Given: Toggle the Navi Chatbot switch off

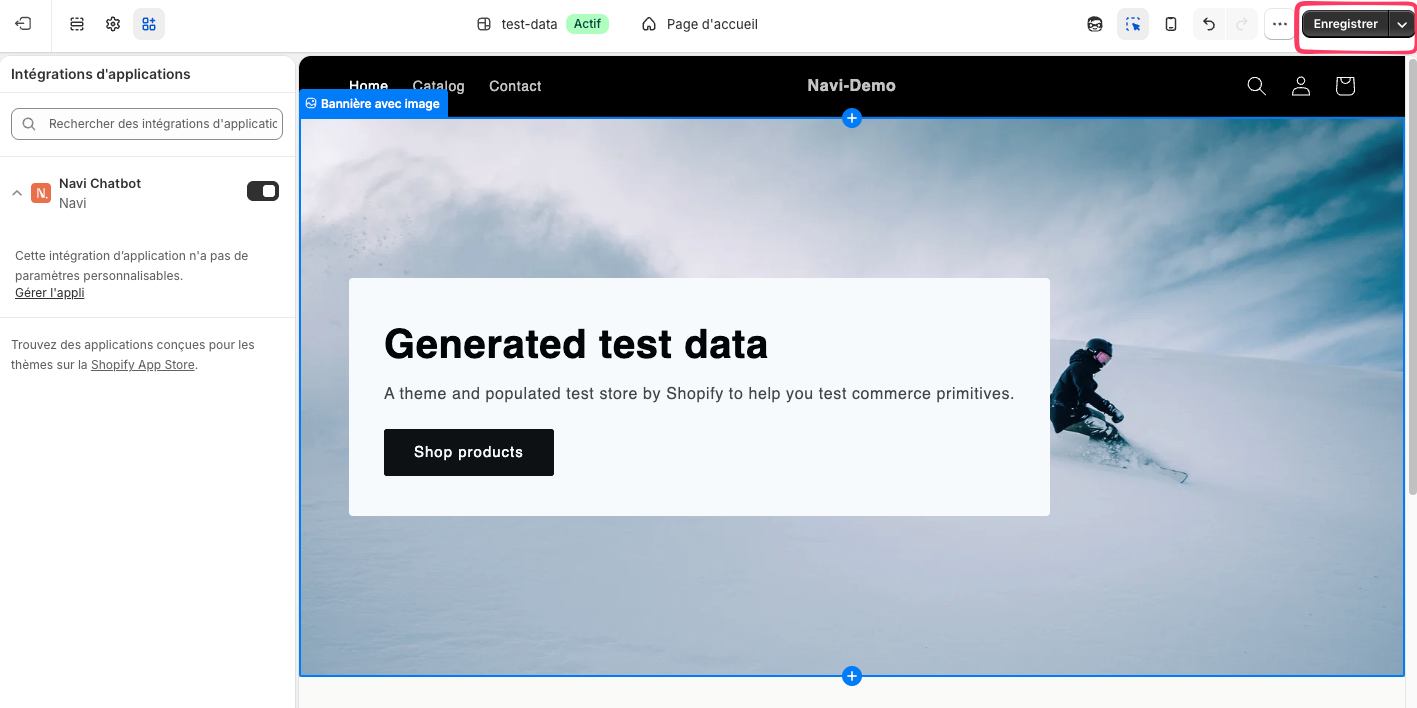Looking at the screenshot, I should (x=263, y=191).
